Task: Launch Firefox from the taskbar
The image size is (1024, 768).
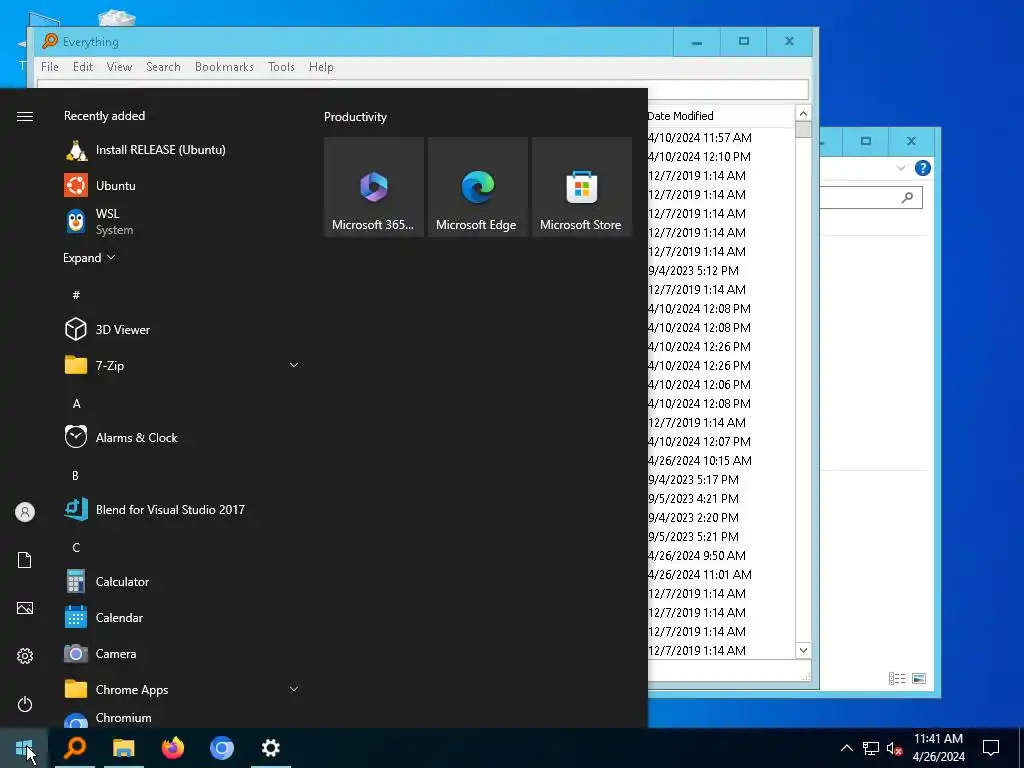Action: pyautogui.click(x=172, y=748)
